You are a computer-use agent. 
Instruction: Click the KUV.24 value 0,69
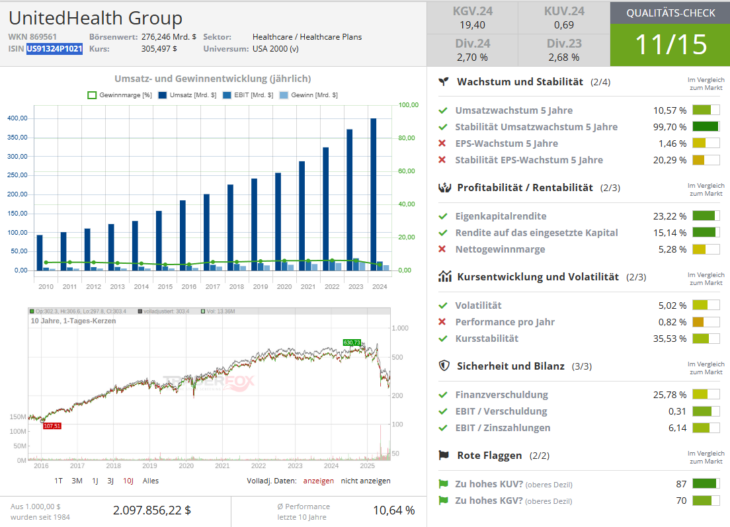click(x=564, y=25)
